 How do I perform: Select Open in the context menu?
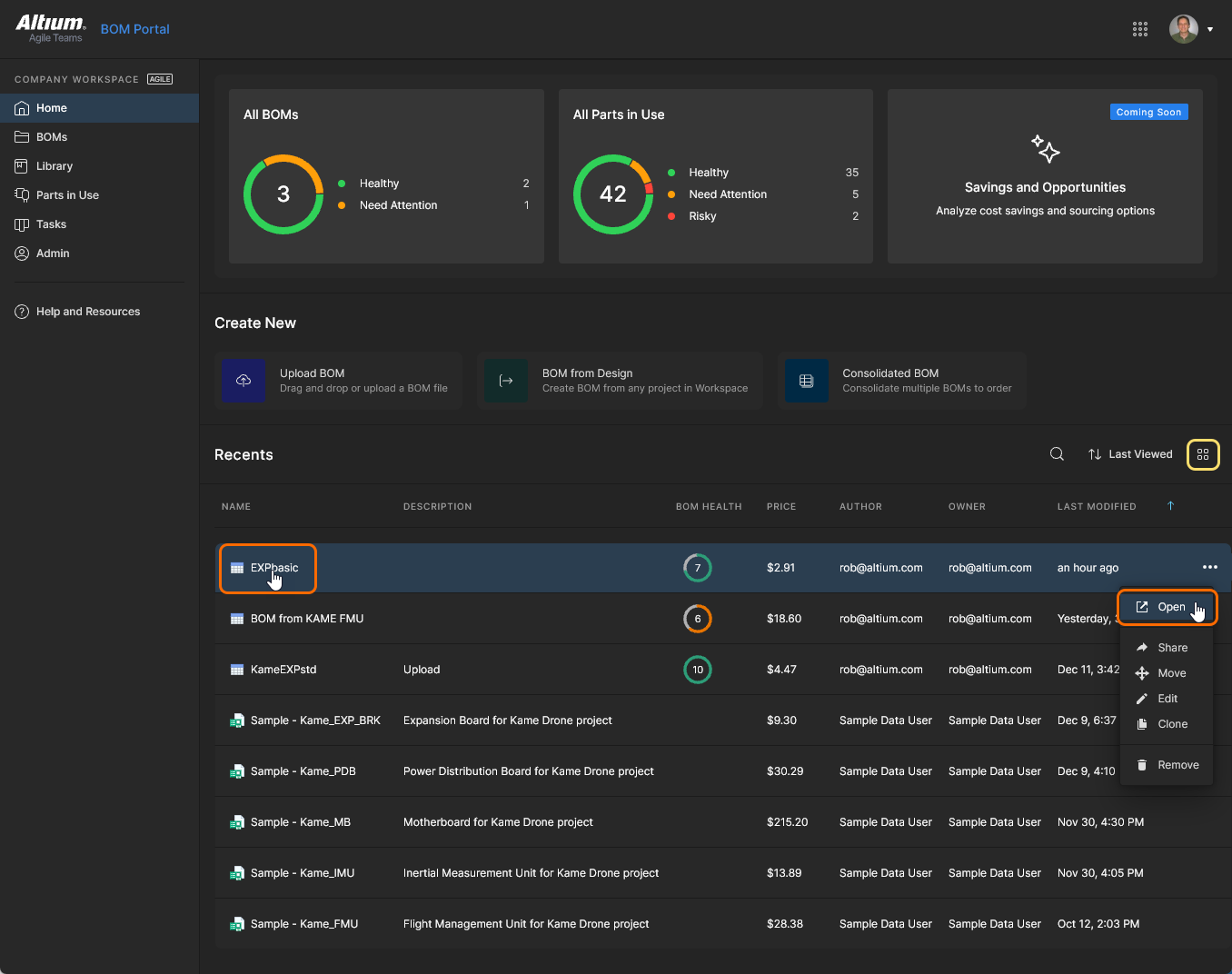tap(1170, 607)
